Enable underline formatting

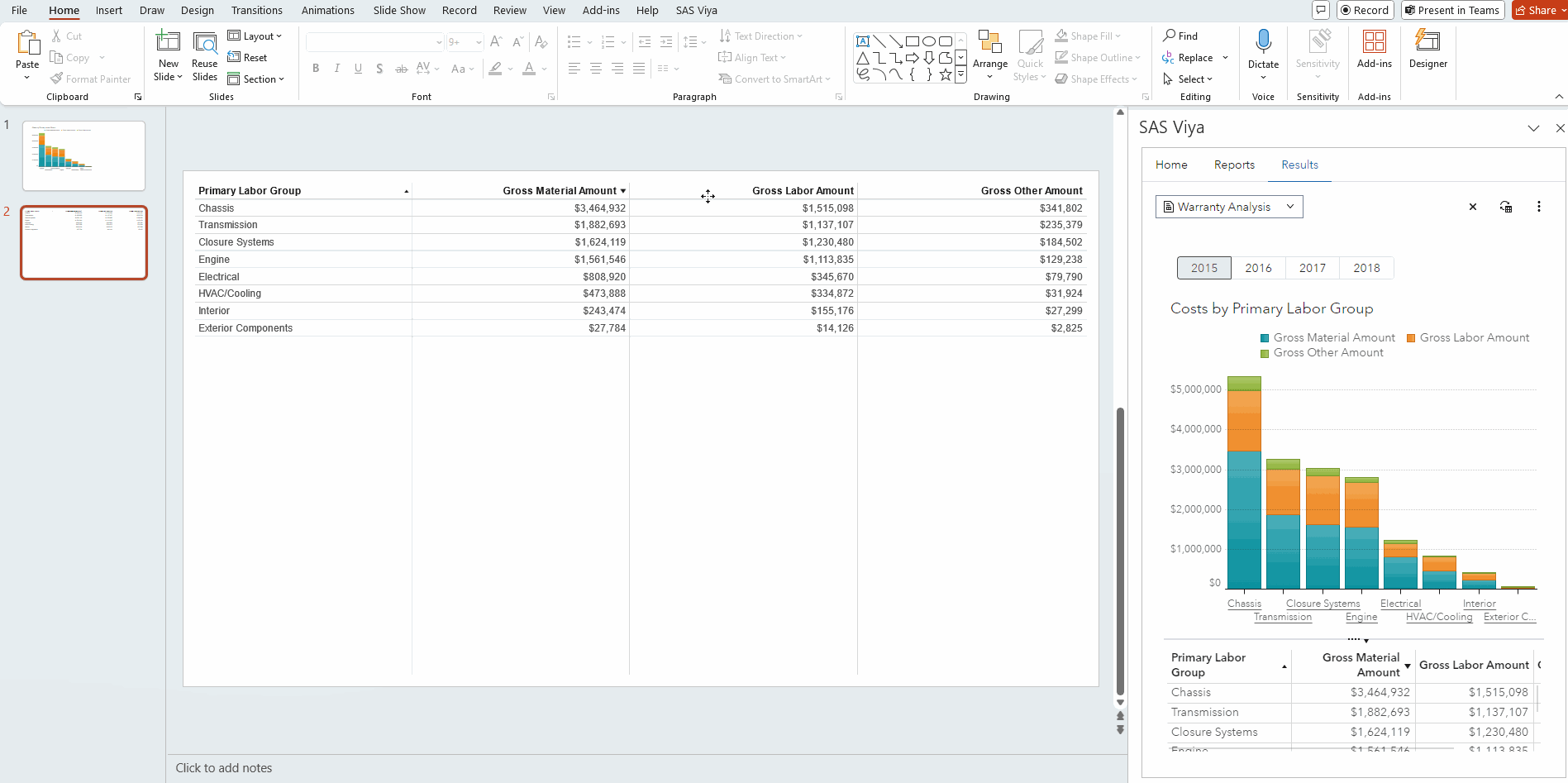(x=358, y=68)
